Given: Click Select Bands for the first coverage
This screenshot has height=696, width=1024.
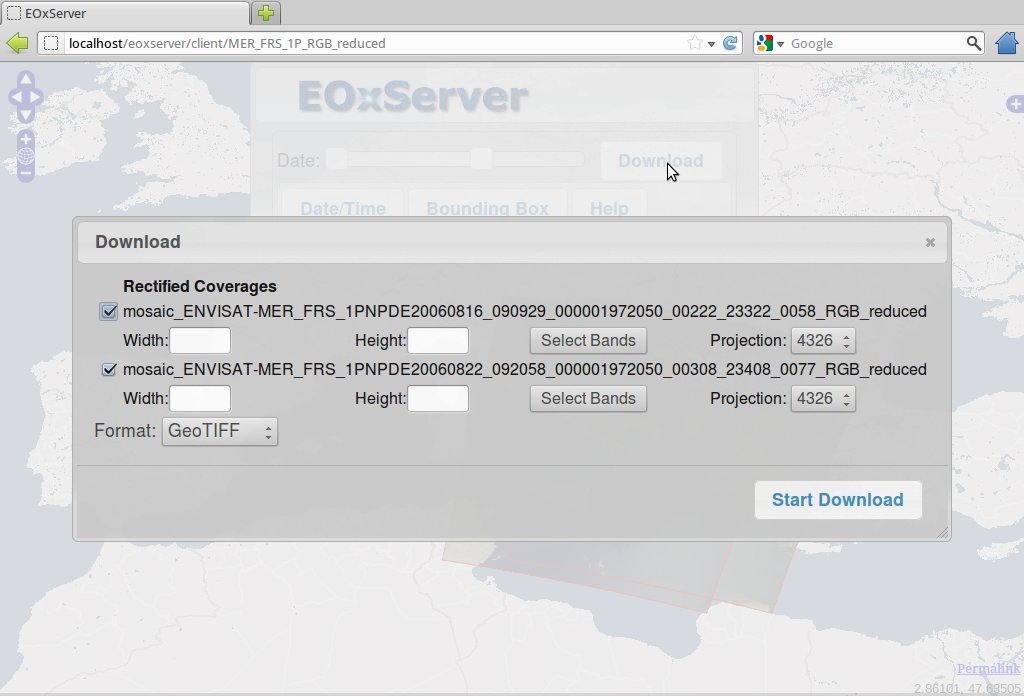Looking at the screenshot, I should [588, 341].
